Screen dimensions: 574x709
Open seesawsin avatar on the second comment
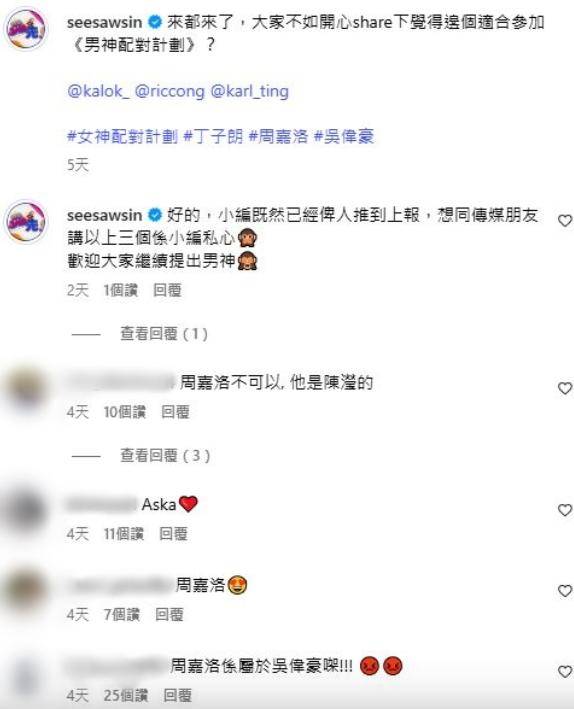pyautogui.click(x=26, y=222)
